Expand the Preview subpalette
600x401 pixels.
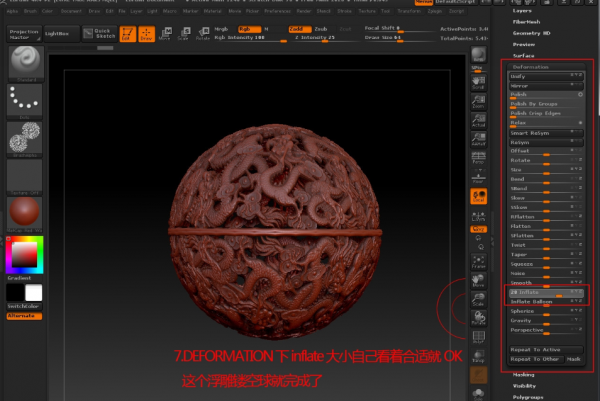(x=524, y=44)
